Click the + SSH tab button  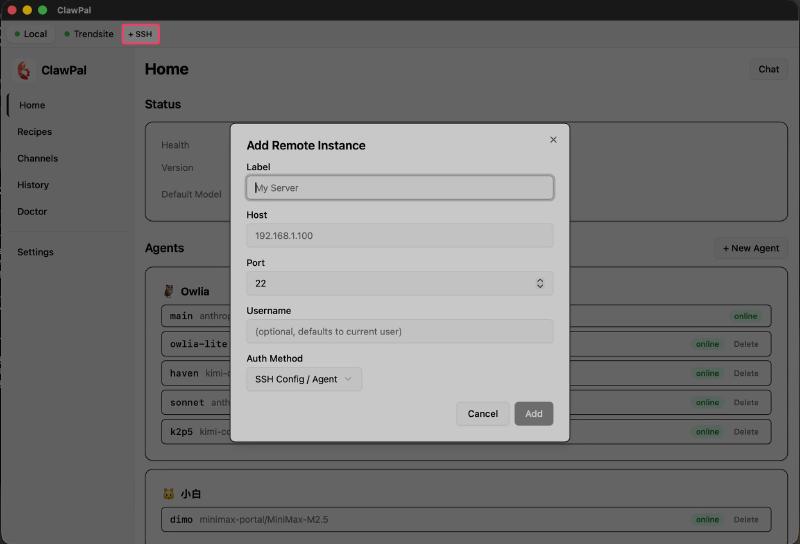tap(140, 34)
